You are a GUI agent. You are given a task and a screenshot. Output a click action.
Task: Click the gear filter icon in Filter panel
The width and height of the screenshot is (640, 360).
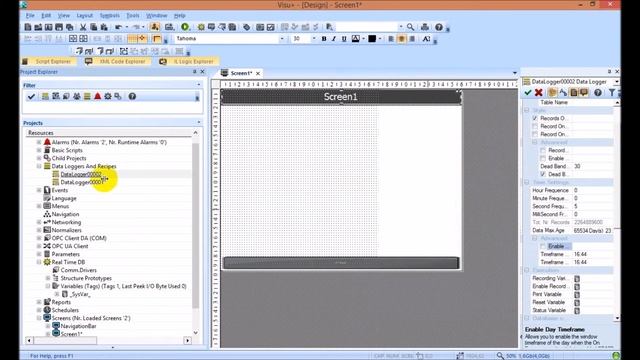click(108, 96)
